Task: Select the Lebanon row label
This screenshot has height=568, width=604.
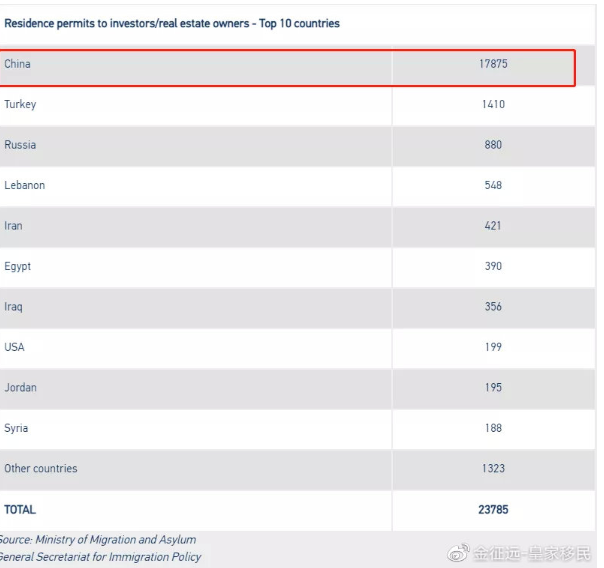Action: 25,185
